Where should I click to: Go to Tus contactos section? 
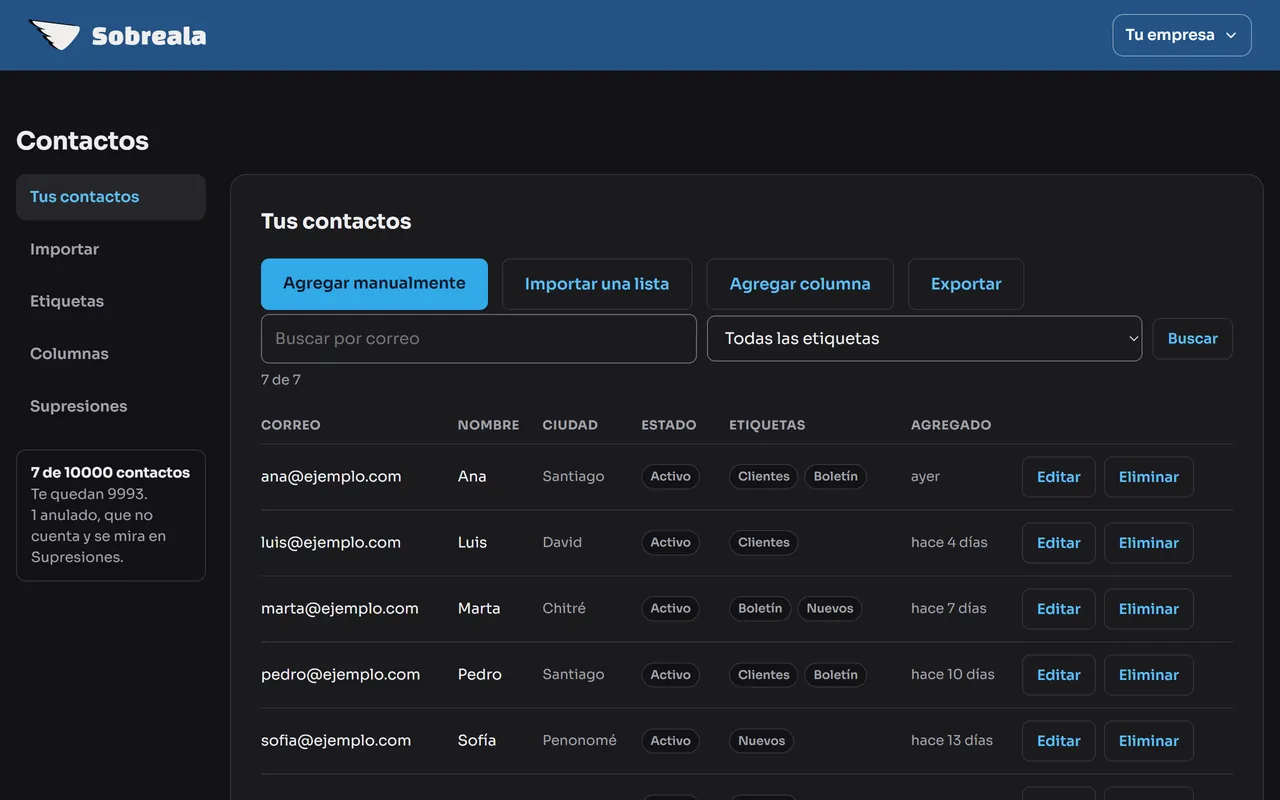click(111, 197)
